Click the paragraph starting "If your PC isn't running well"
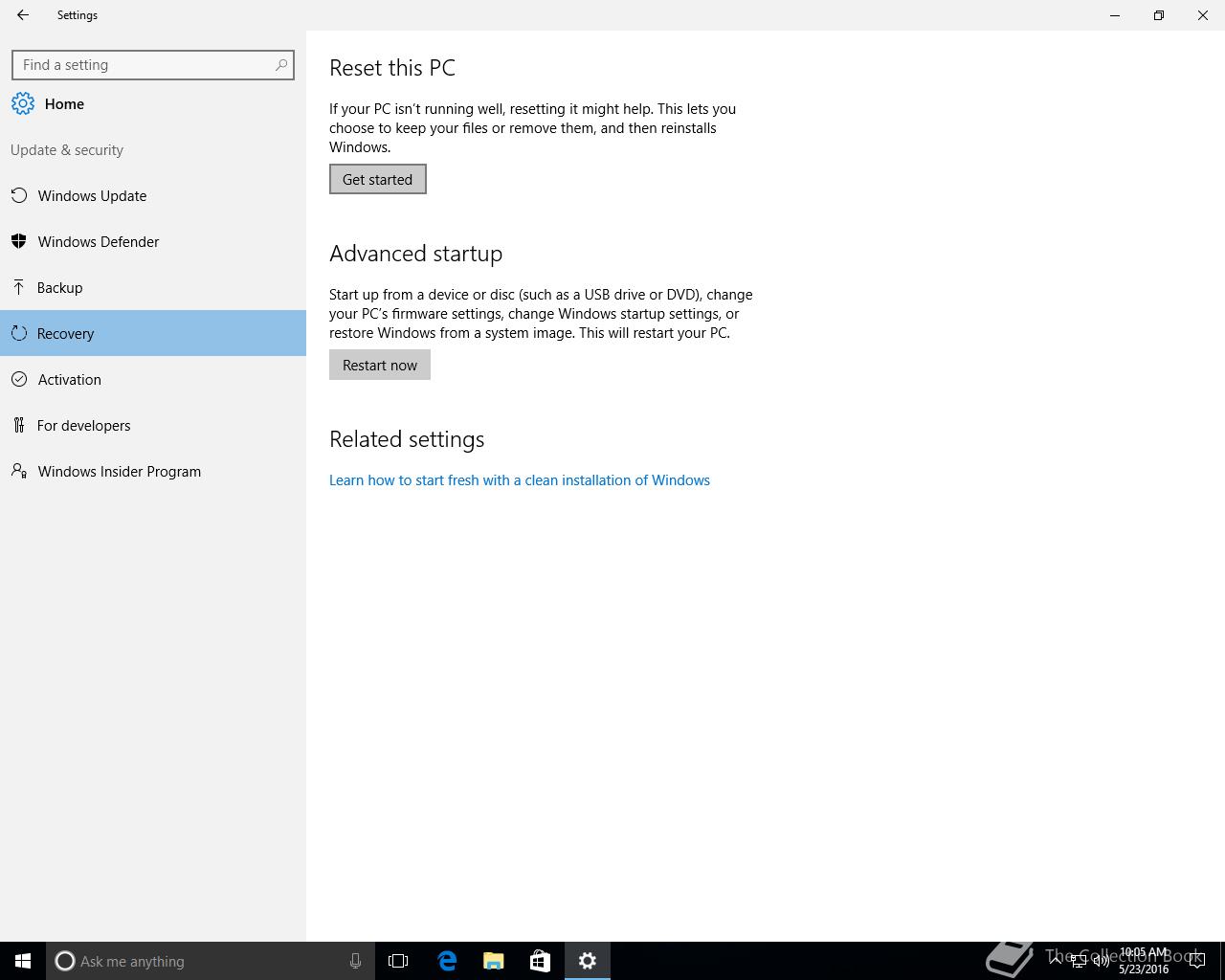Image resolution: width=1225 pixels, height=980 pixels. [532, 128]
